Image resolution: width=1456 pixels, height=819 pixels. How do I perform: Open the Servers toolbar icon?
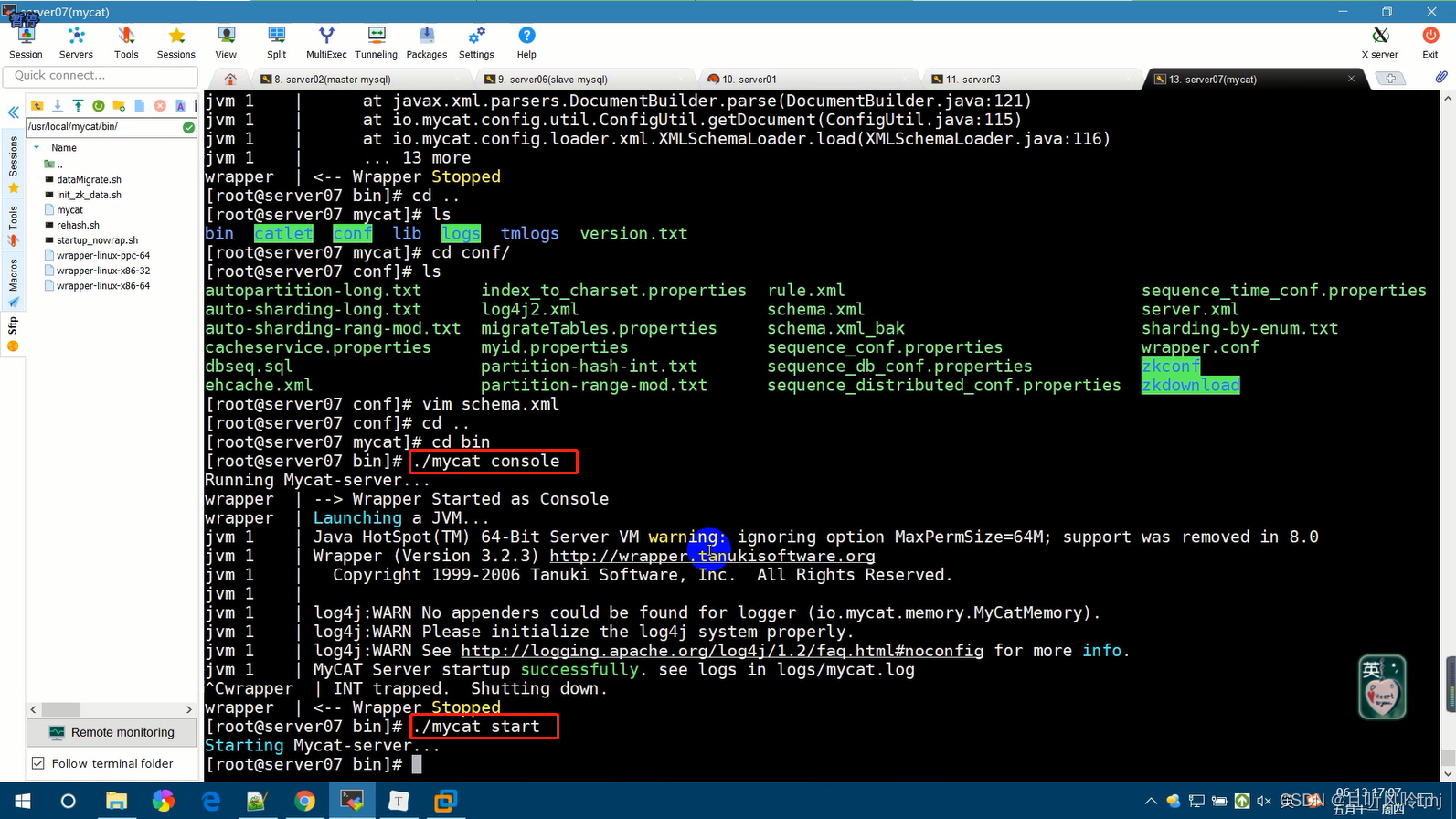(x=76, y=43)
